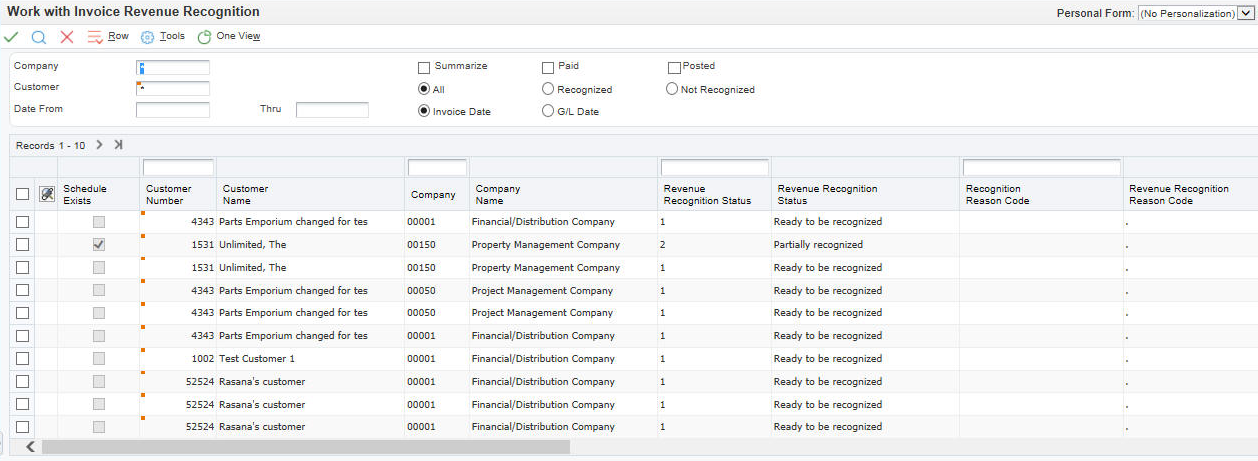Click the Find magnifier icon
This screenshot has width=1258, height=461.
point(39,37)
